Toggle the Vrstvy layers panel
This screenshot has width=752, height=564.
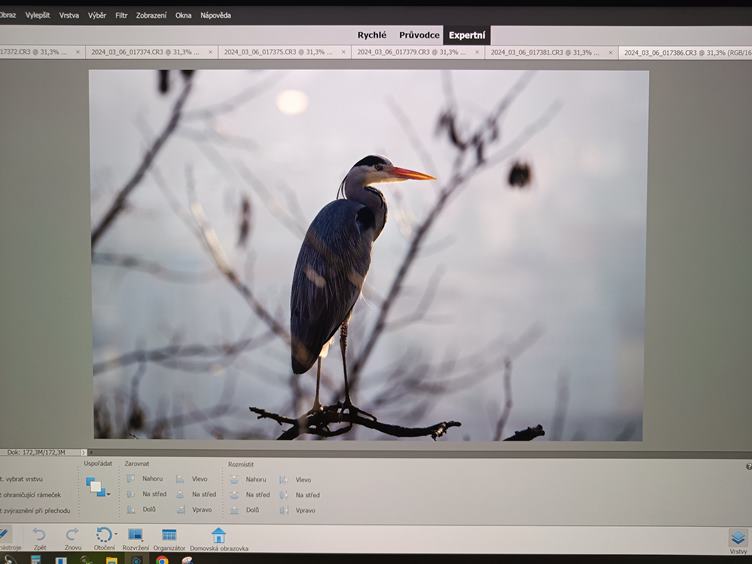click(739, 540)
